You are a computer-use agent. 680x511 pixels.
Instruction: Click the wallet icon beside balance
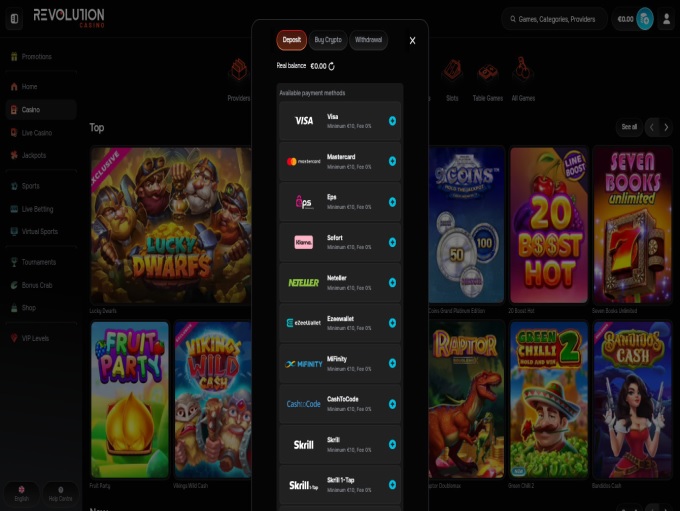(645, 19)
